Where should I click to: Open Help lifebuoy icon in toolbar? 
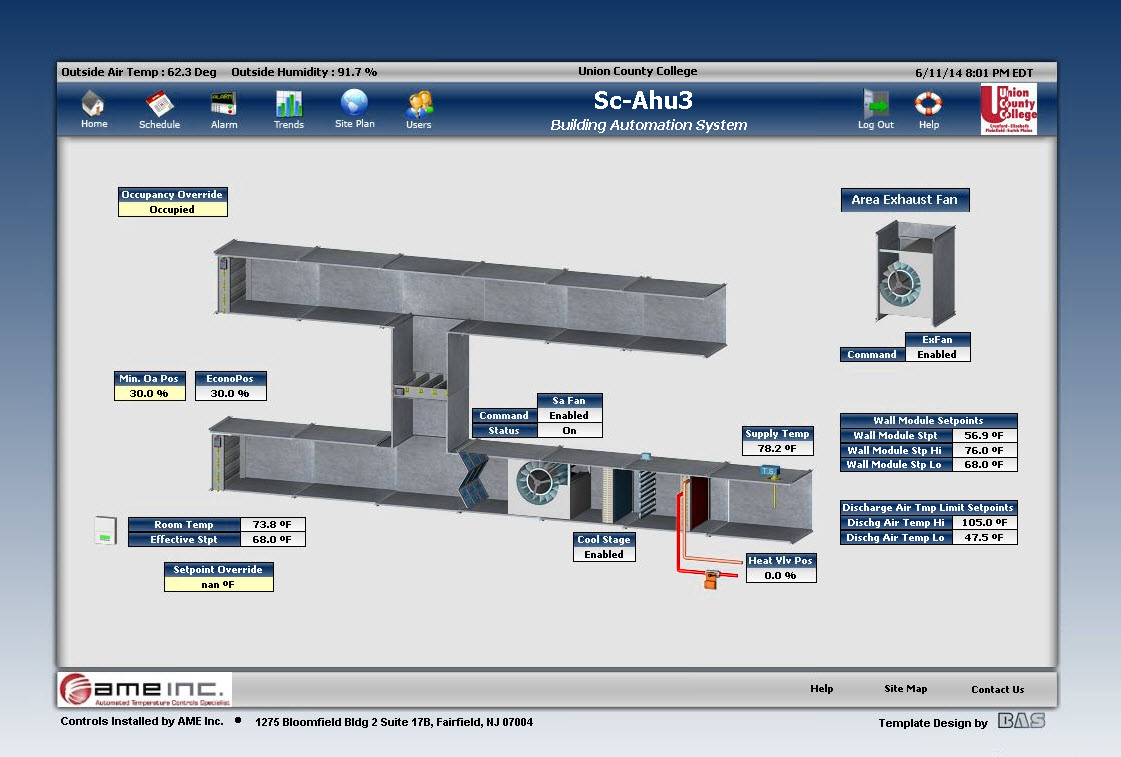[x=929, y=104]
